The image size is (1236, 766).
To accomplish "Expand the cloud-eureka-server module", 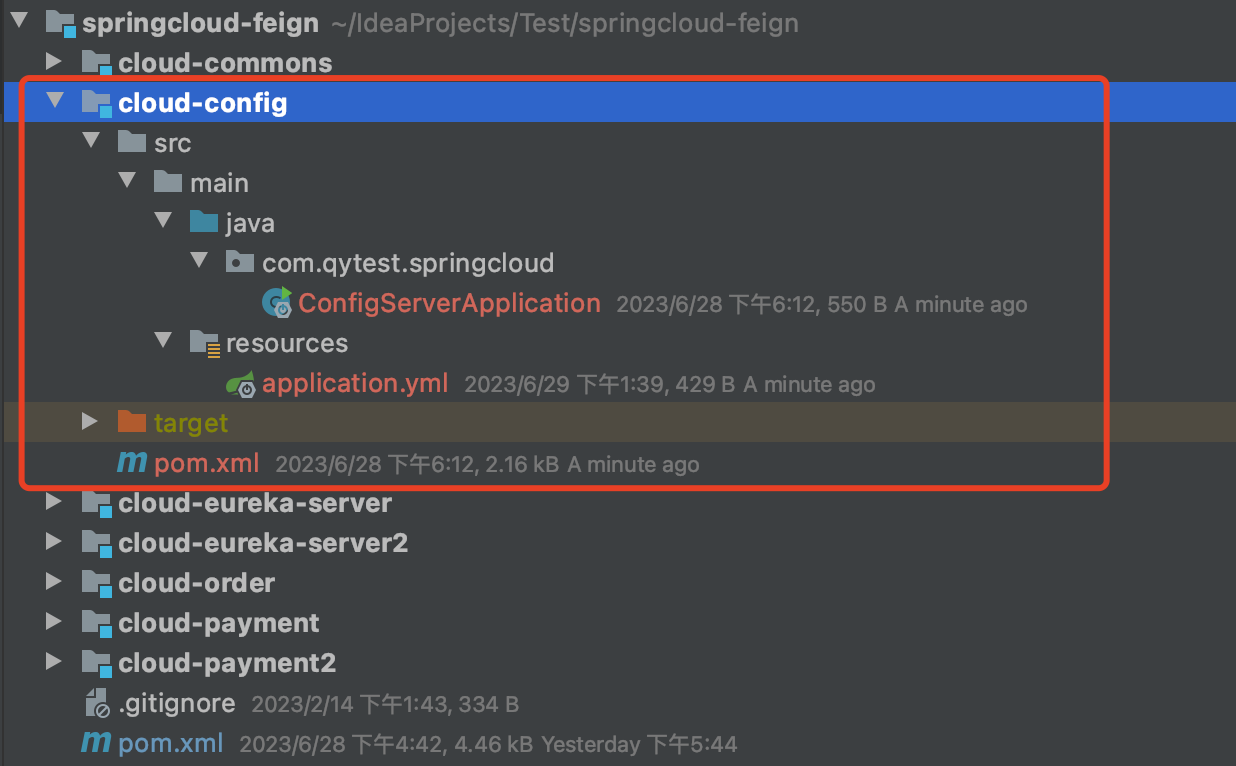I will pyautogui.click(x=55, y=503).
